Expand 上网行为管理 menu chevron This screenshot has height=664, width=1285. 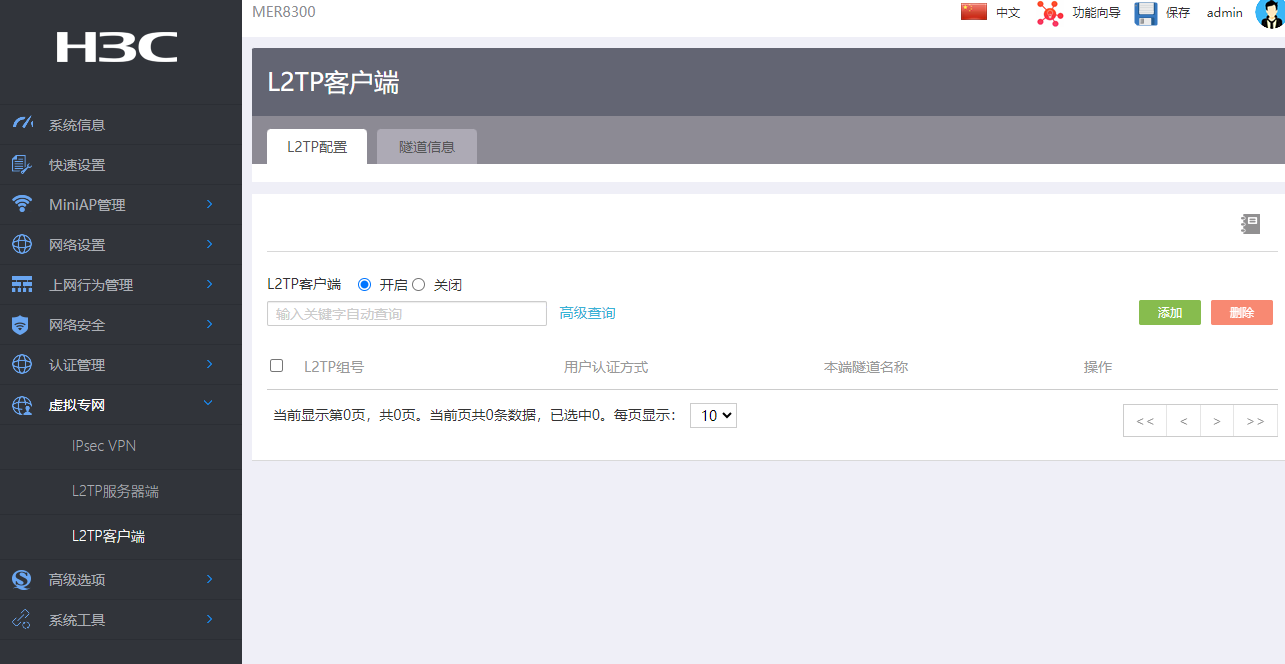click(210, 284)
